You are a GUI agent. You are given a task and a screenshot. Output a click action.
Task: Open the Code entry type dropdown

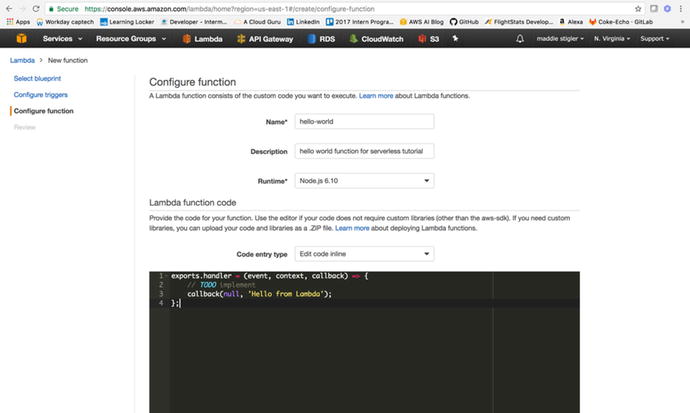(x=364, y=254)
